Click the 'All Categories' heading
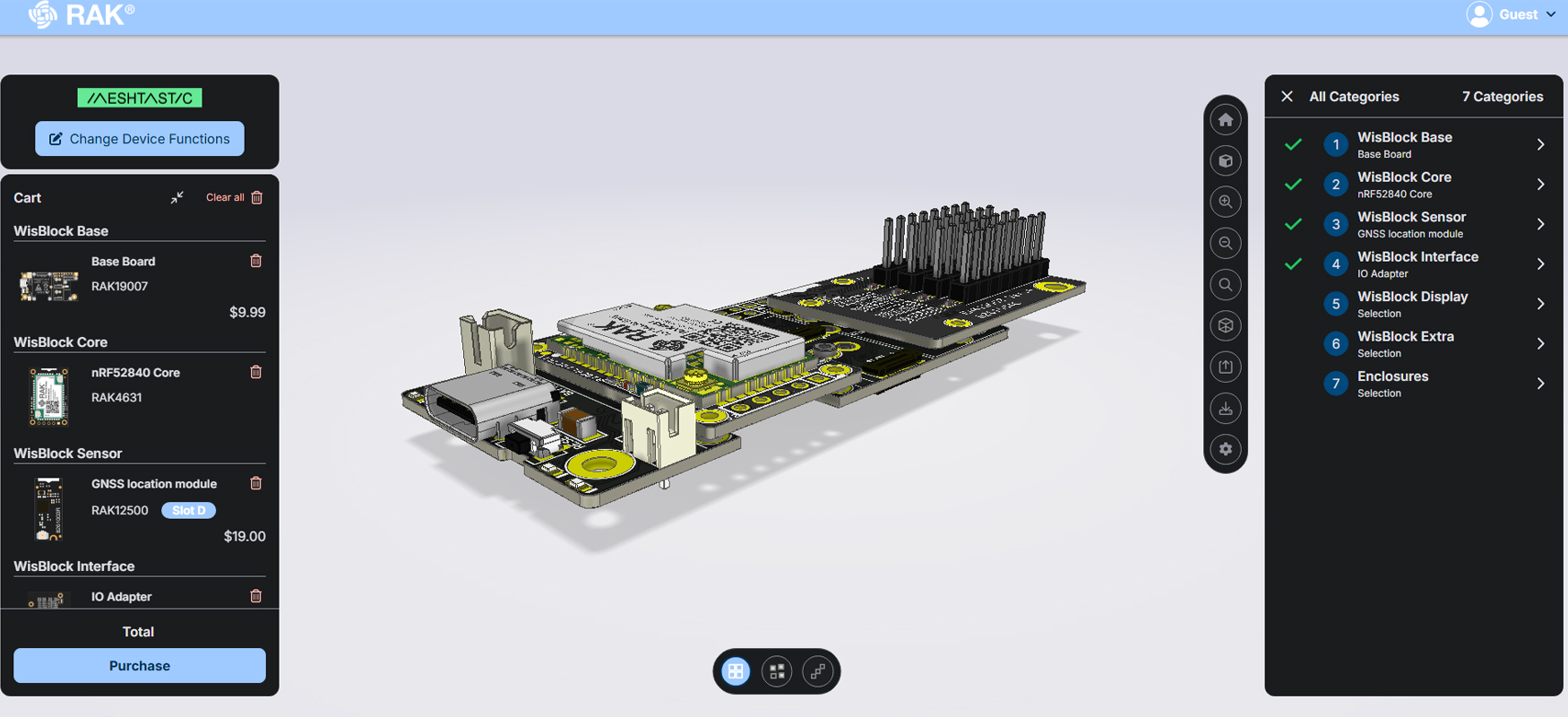This screenshot has height=717, width=1568. (x=1354, y=97)
